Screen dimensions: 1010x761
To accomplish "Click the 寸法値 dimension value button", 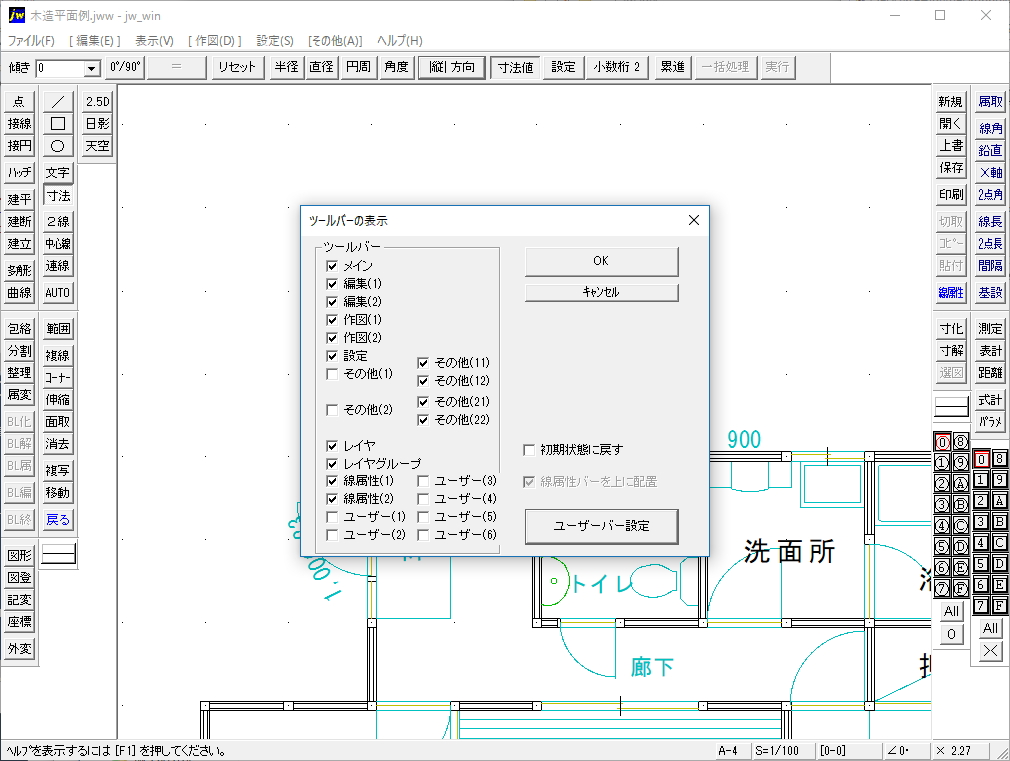I will pos(515,67).
